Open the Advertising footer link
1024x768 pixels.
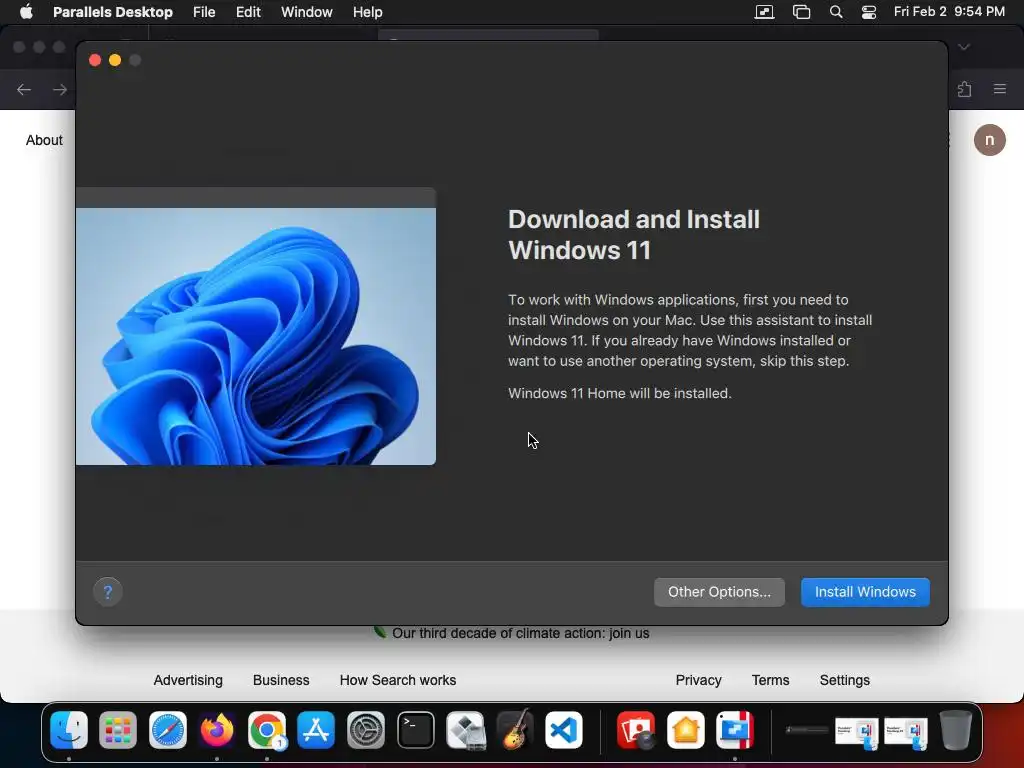coord(188,680)
